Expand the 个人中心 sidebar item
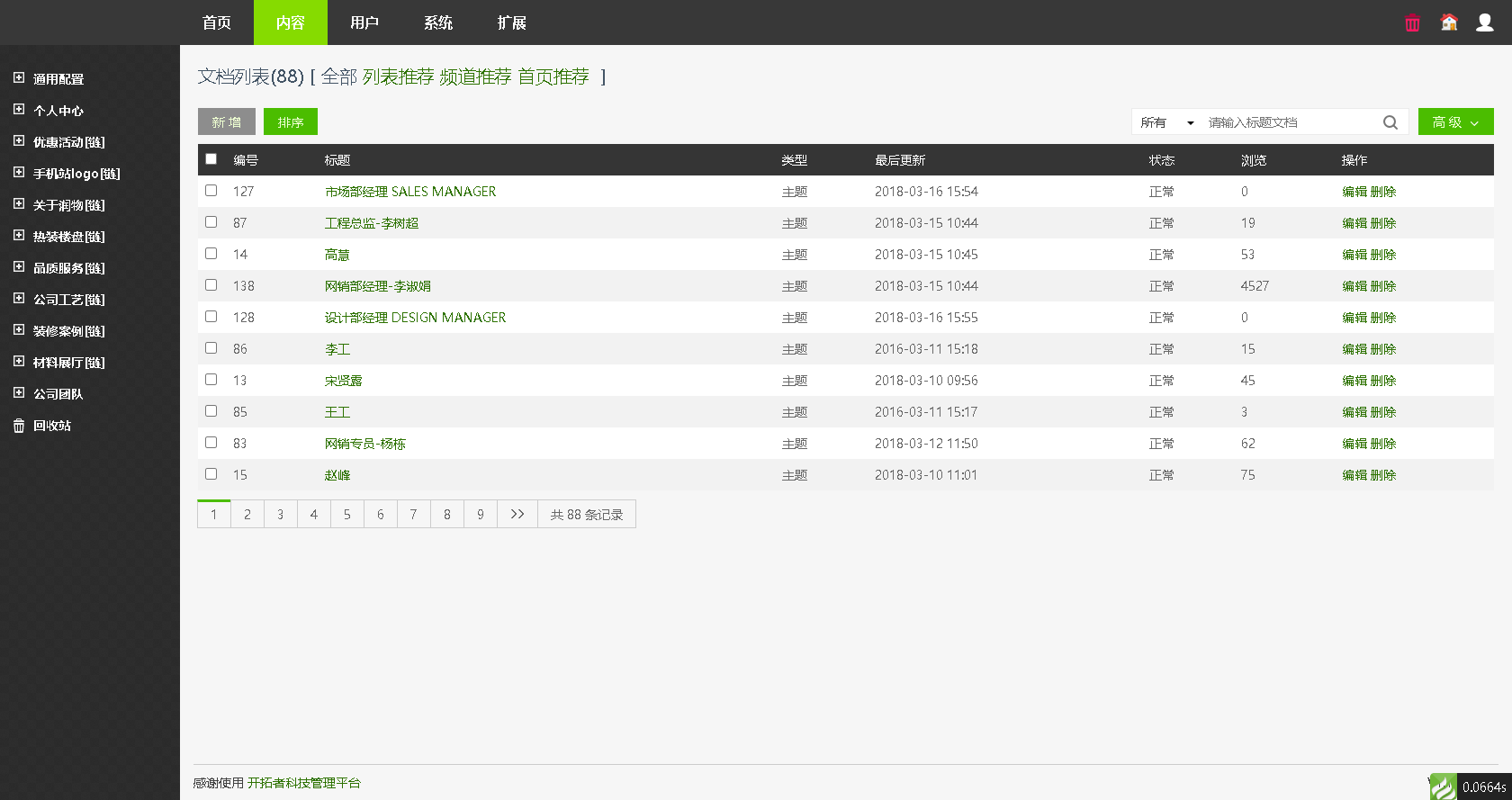Viewport: 1512px width, 800px height. [58, 111]
